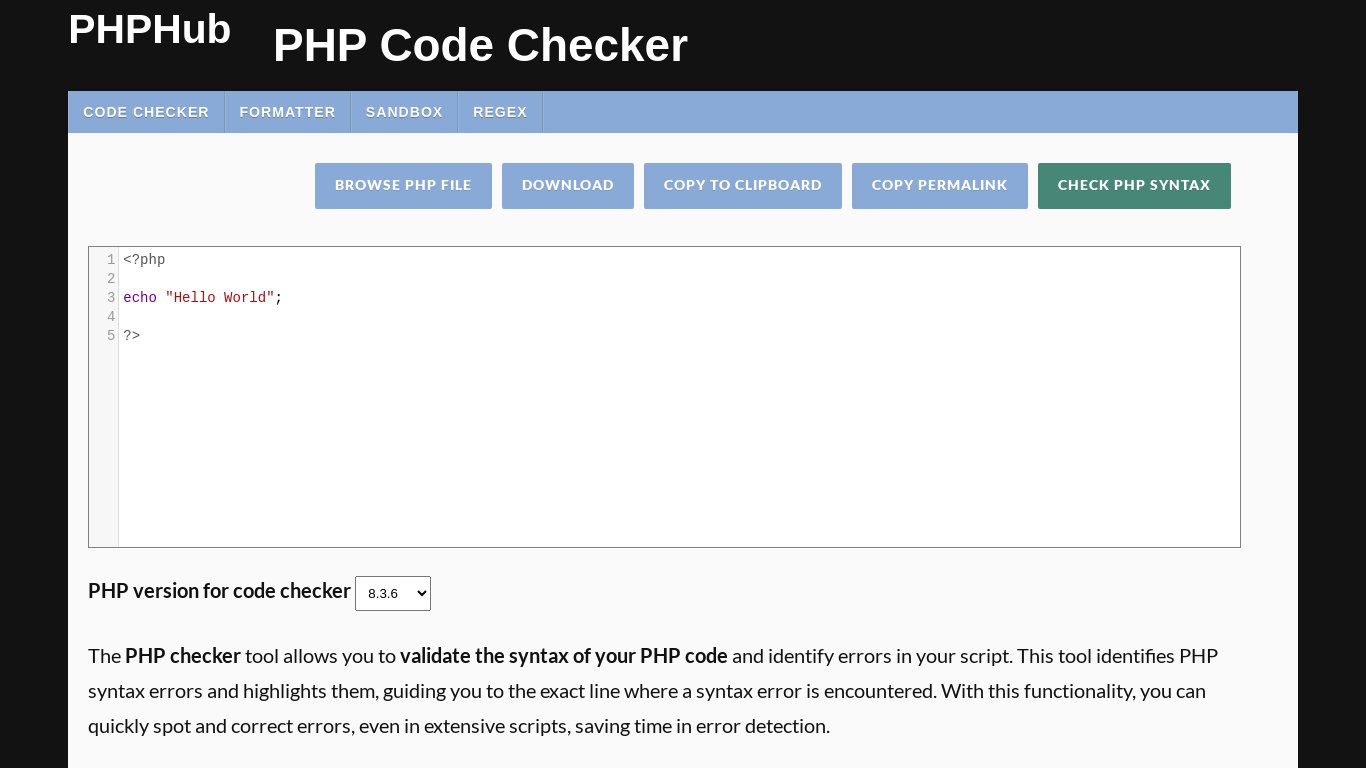This screenshot has width=1366, height=768.
Task: Click the echo "Hello World" code line
Action: point(203,298)
